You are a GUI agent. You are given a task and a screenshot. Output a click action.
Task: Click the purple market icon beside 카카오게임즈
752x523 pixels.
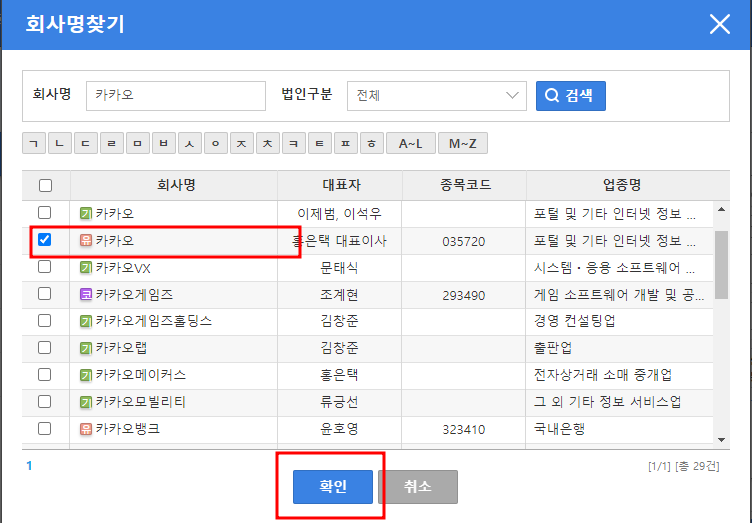pos(86,294)
